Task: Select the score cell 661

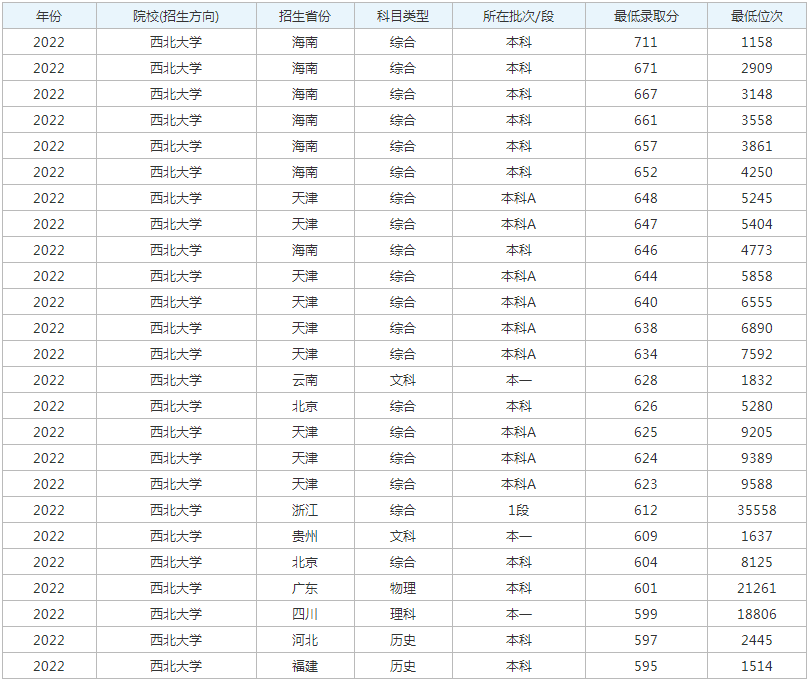Action: (x=646, y=120)
